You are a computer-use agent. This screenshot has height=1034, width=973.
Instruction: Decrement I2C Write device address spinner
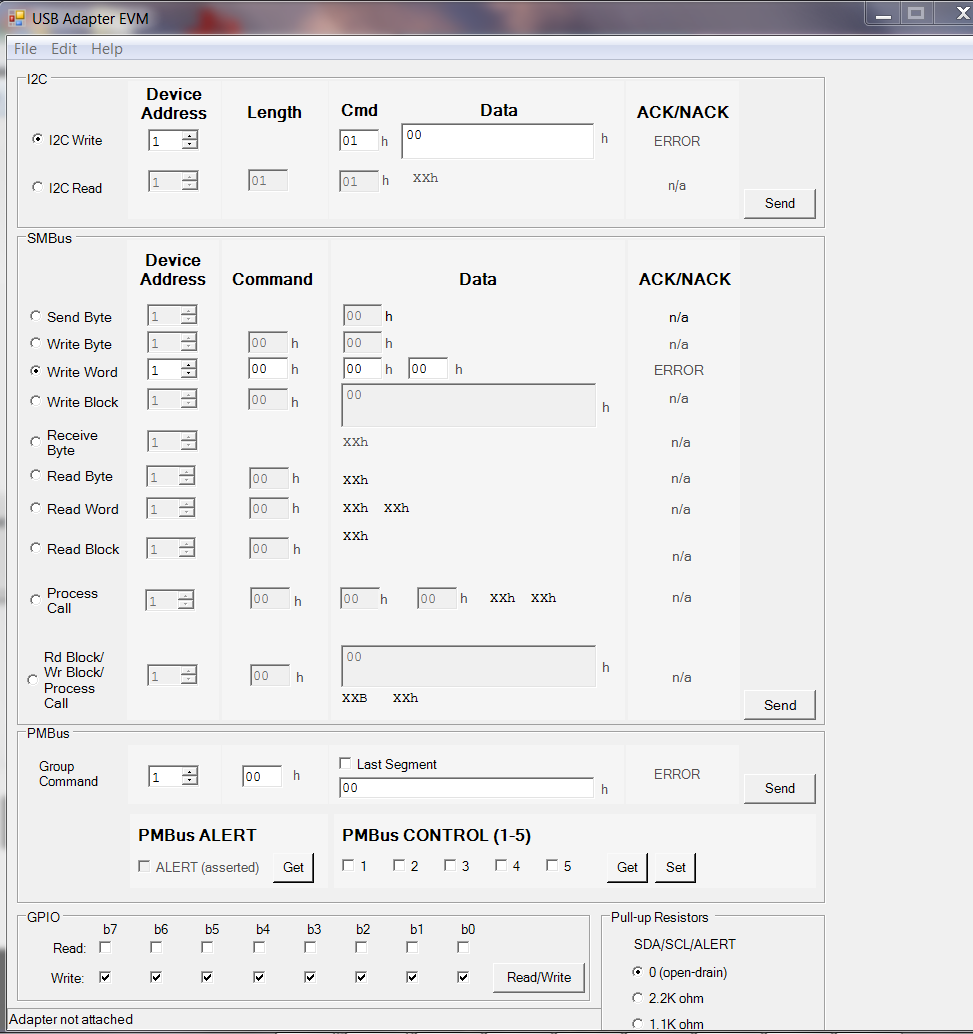(x=190, y=144)
